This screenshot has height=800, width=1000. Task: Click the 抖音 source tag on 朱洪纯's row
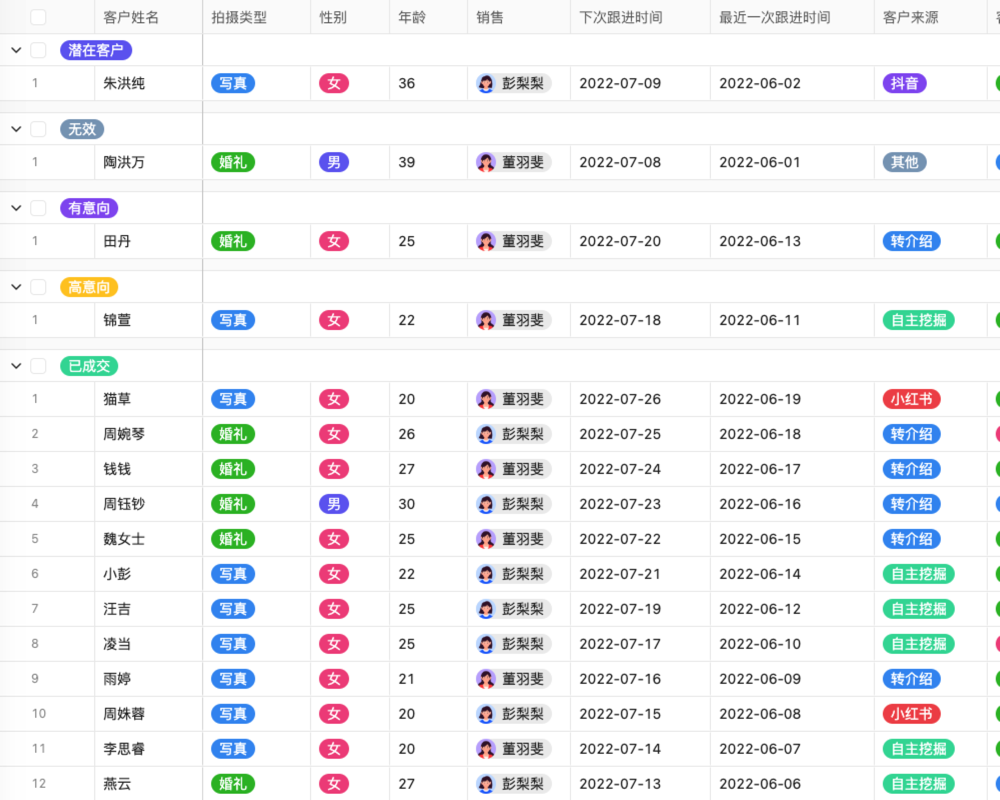(x=904, y=84)
